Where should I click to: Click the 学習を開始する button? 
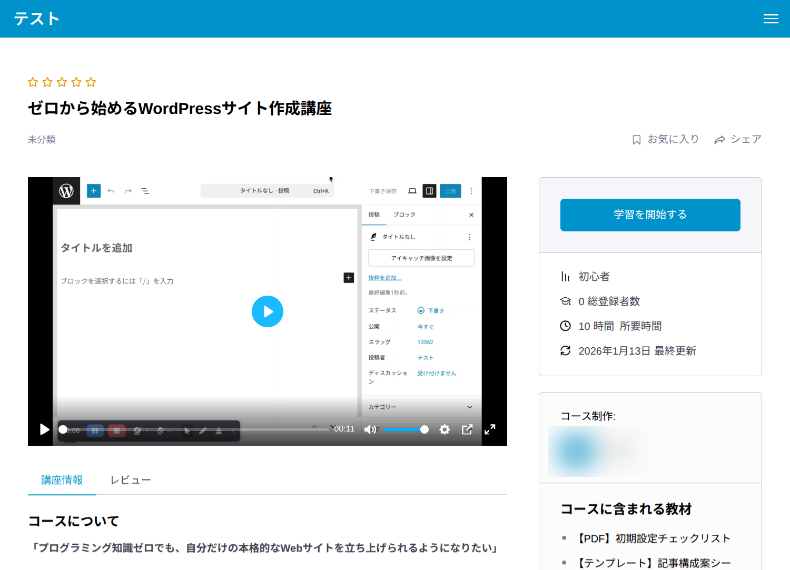point(650,215)
